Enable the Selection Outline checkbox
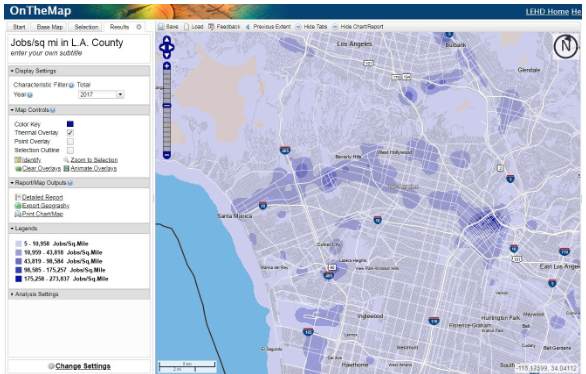 [x=70, y=150]
